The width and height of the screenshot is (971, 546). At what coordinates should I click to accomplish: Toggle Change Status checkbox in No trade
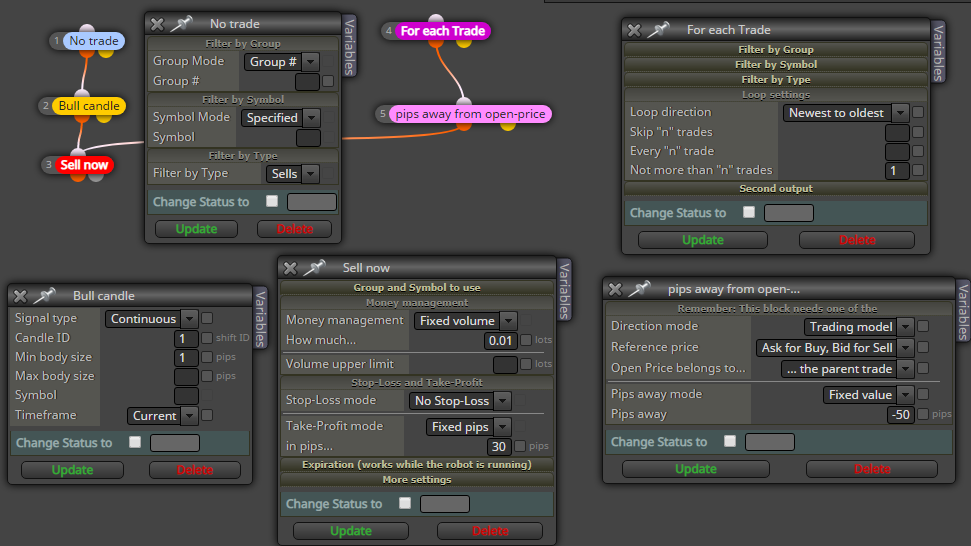tap(272, 201)
